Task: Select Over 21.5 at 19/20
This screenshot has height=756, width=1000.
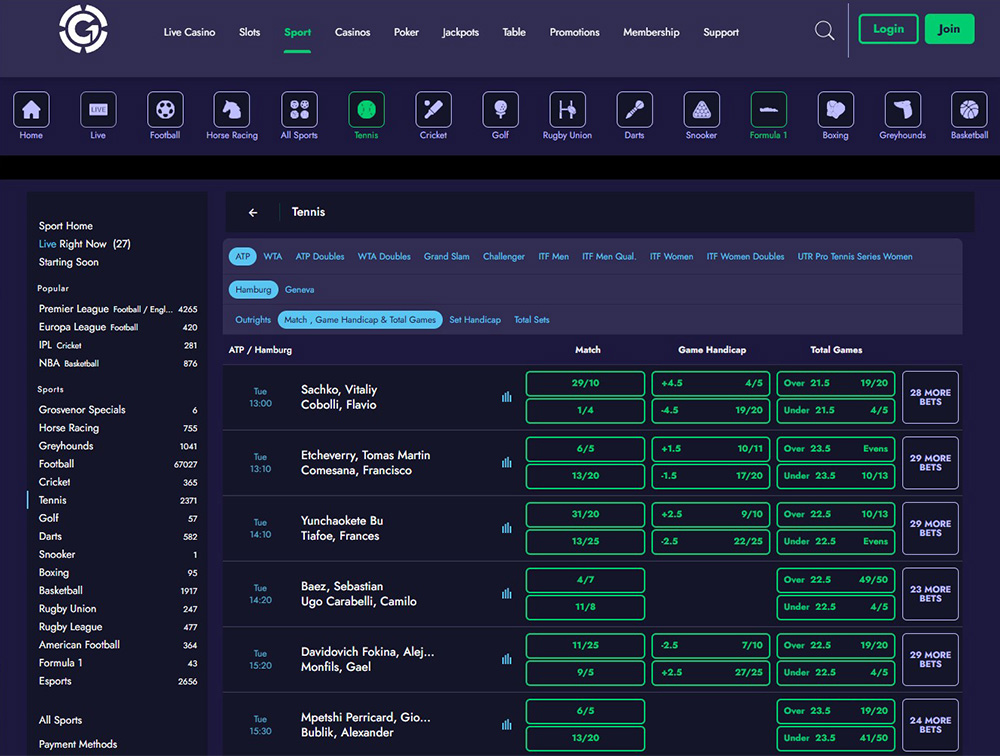Action: pyautogui.click(x=835, y=383)
